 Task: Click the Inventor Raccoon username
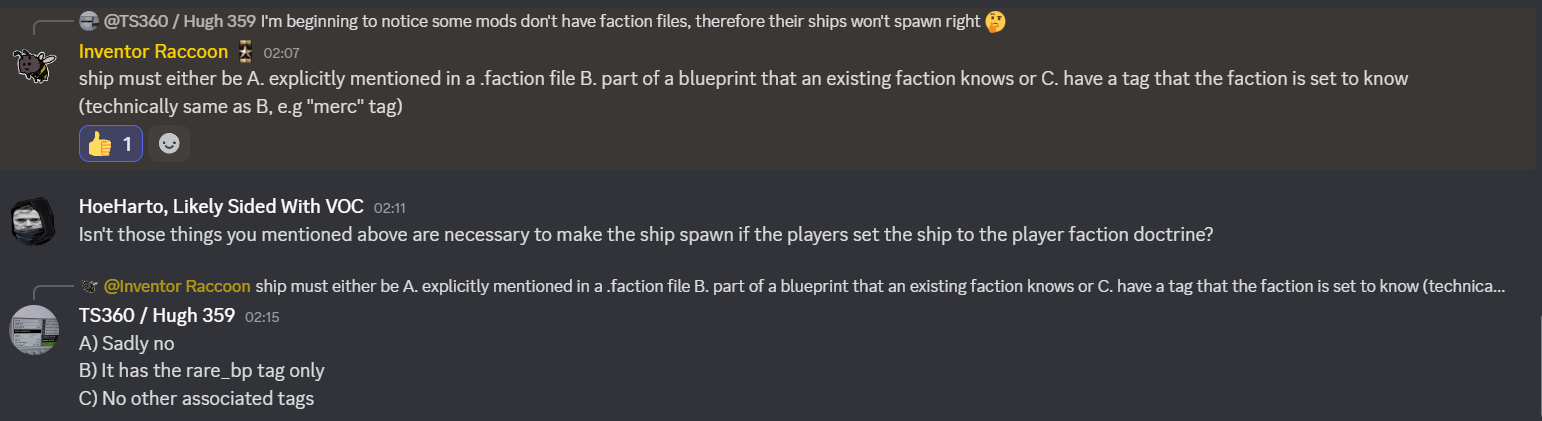[x=153, y=51]
